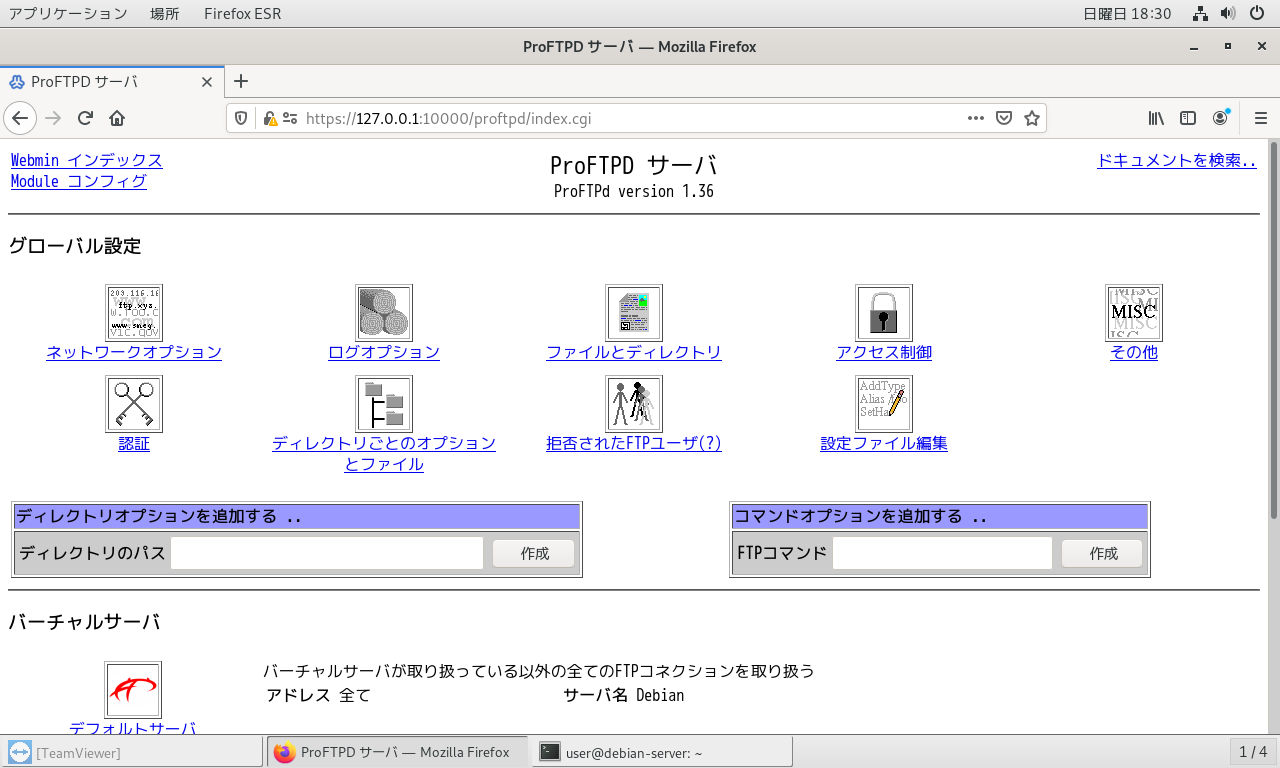The width and height of the screenshot is (1280, 768).
Task: Reload the page with Firefox reload button
Action: (x=85, y=118)
